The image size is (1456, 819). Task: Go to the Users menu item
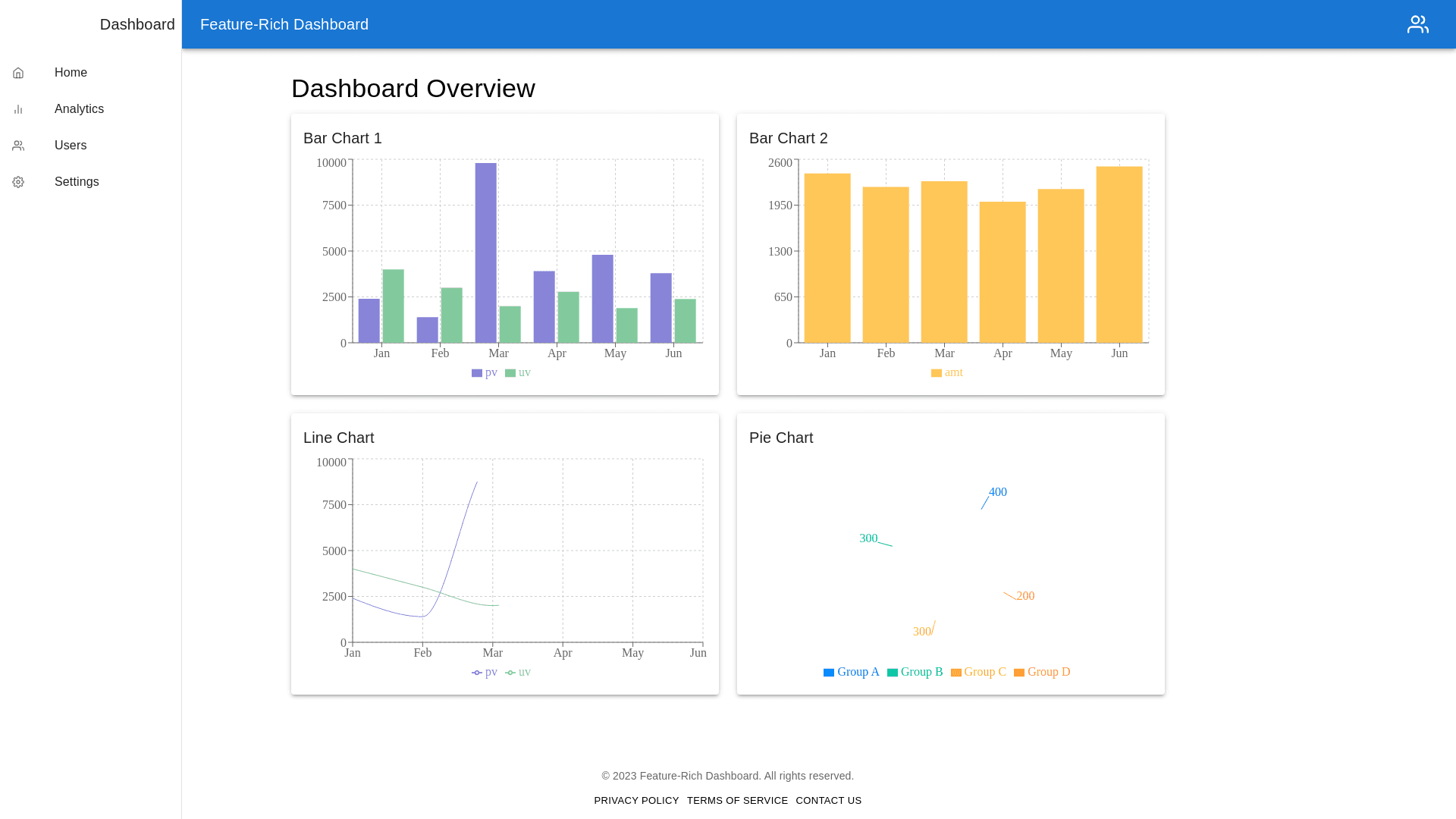point(71,146)
